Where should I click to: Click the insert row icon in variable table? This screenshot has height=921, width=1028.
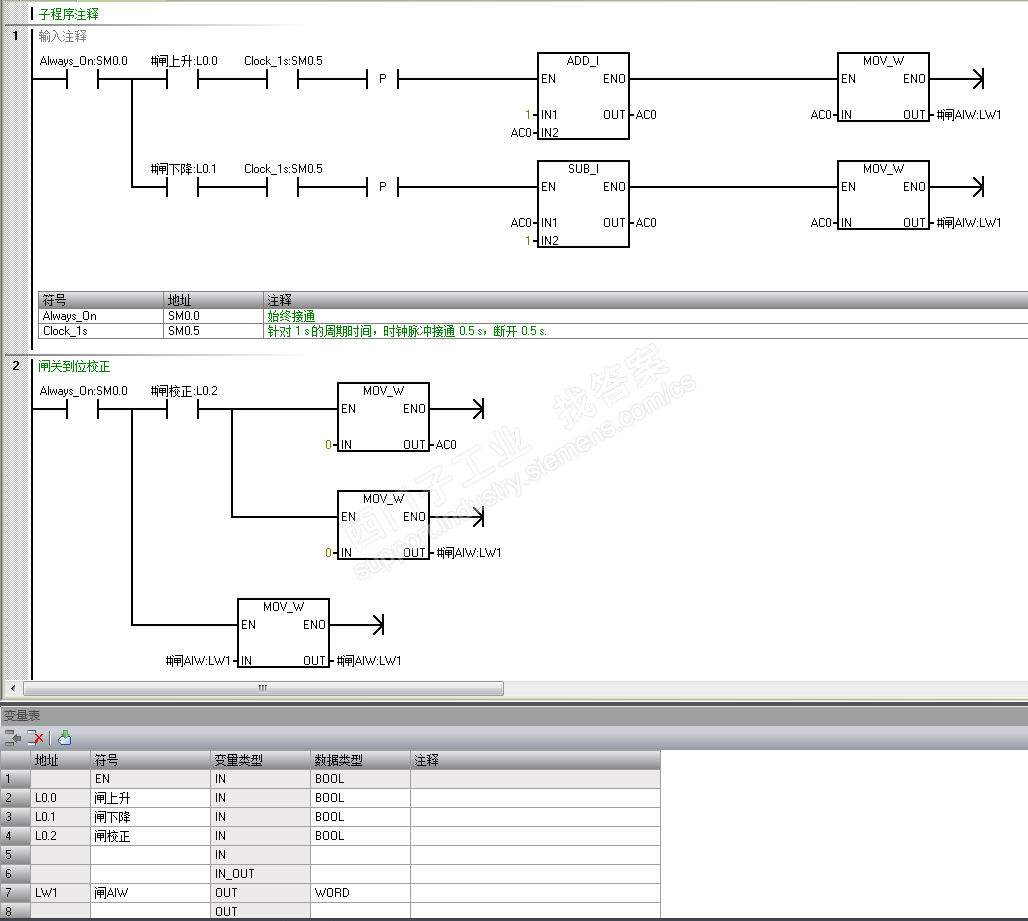(12, 738)
